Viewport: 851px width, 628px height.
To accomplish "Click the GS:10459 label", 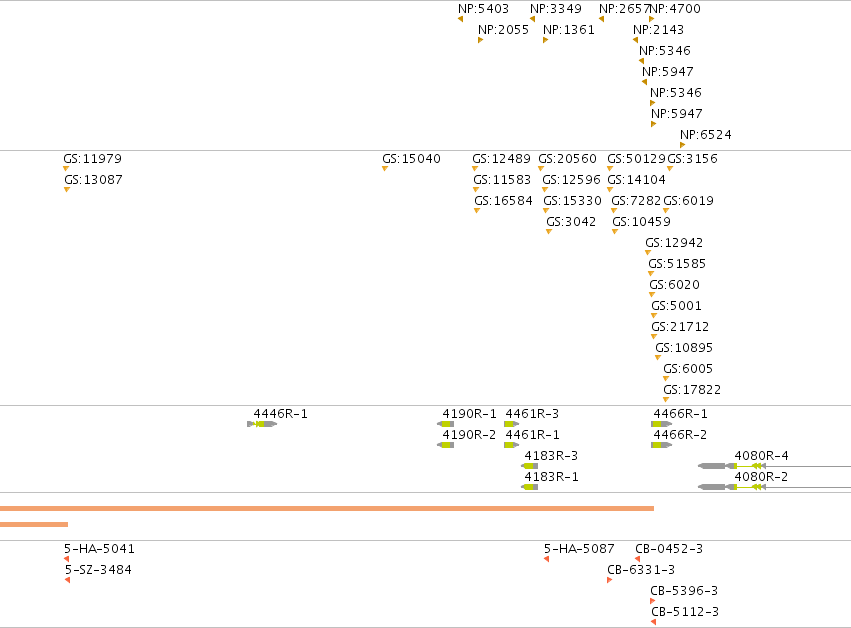I will [641, 222].
